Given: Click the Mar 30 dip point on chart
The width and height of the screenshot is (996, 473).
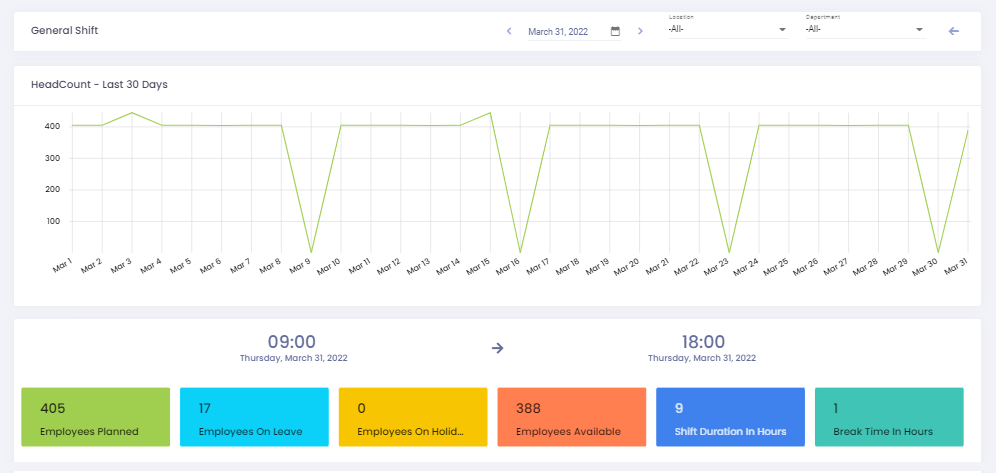Looking at the screenshot, I should click(938, 253).
